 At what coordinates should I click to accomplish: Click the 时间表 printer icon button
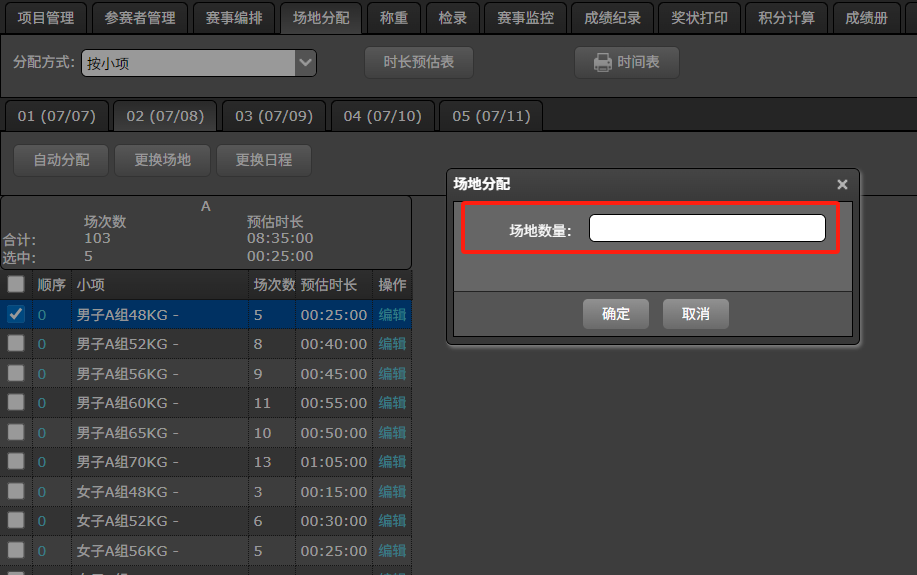[627, 62]
